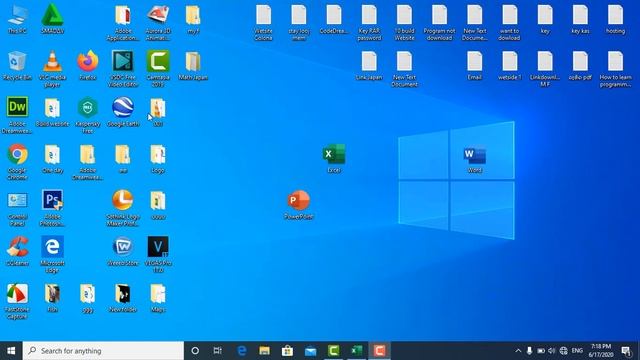640x360 pixels.
Task: Select the Microsoft Edge desktop shortcut
Action: (x=52, y=254)
